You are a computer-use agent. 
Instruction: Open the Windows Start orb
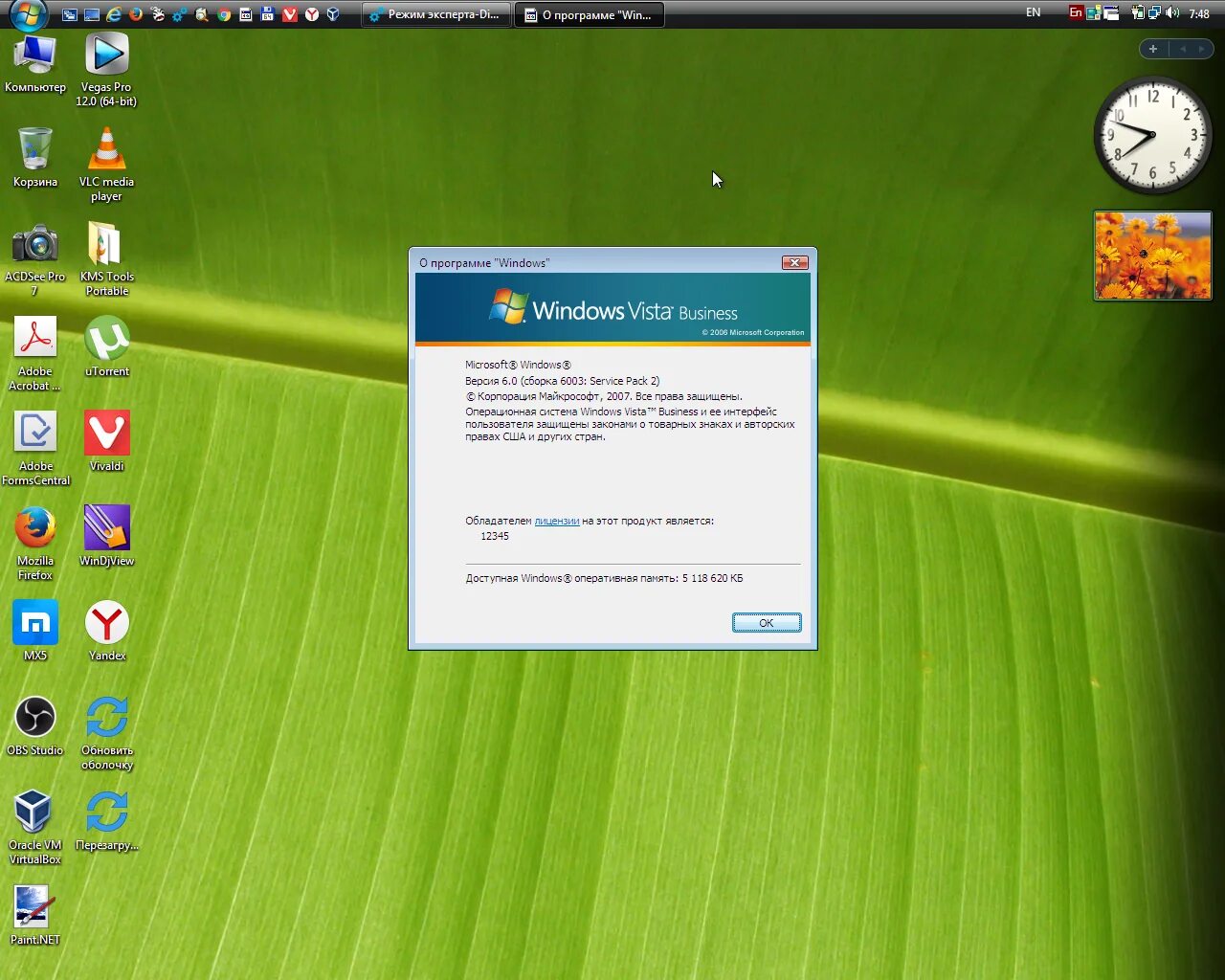click(x=29, y=13)
